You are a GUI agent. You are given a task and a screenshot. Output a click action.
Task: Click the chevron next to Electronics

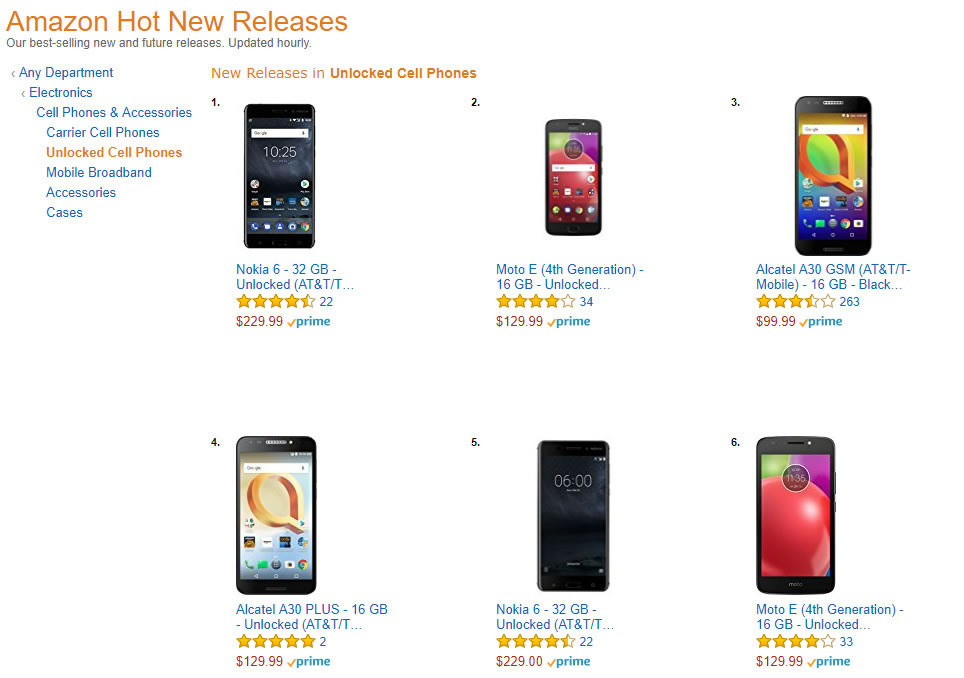pos(22,92)
